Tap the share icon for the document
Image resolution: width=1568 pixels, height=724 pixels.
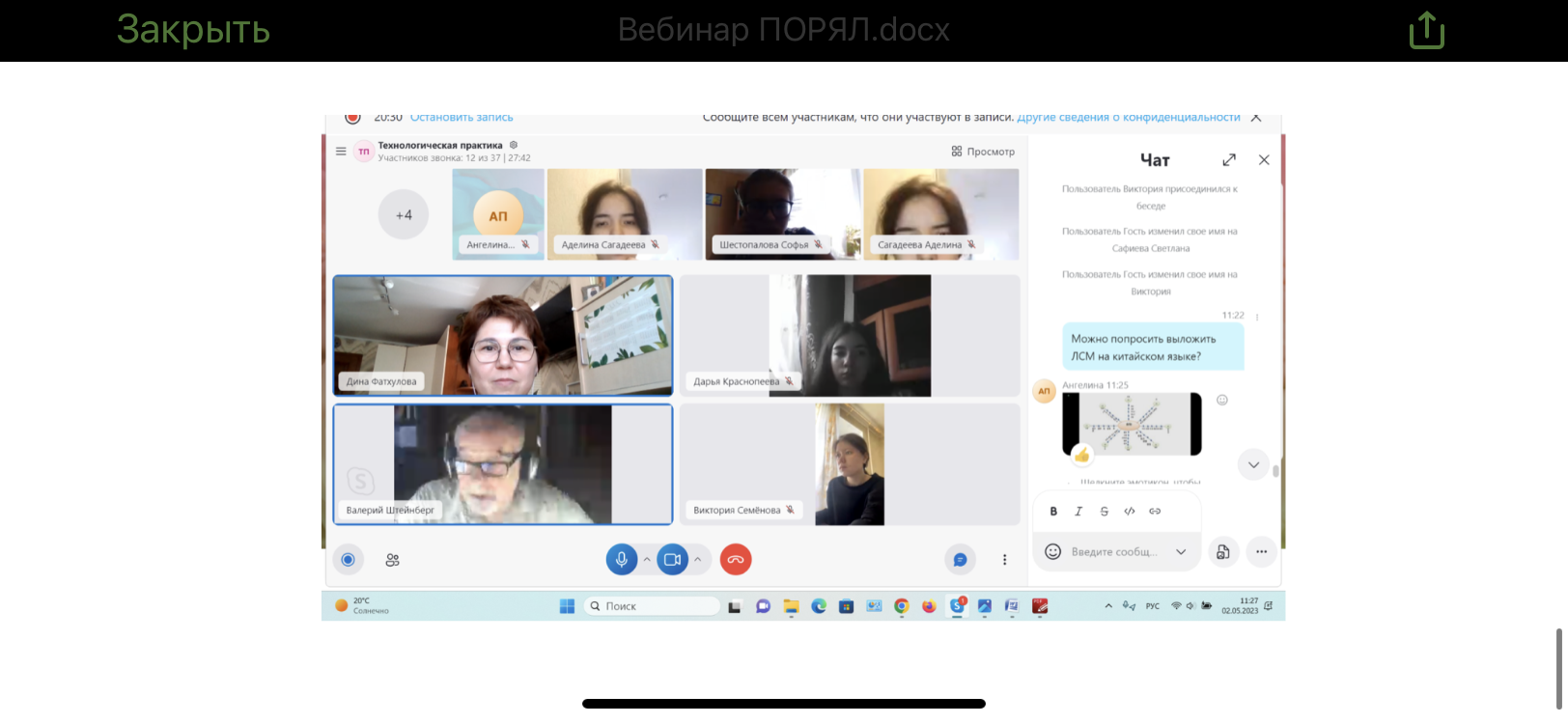pyautogui.click(x=1426, y=31)
